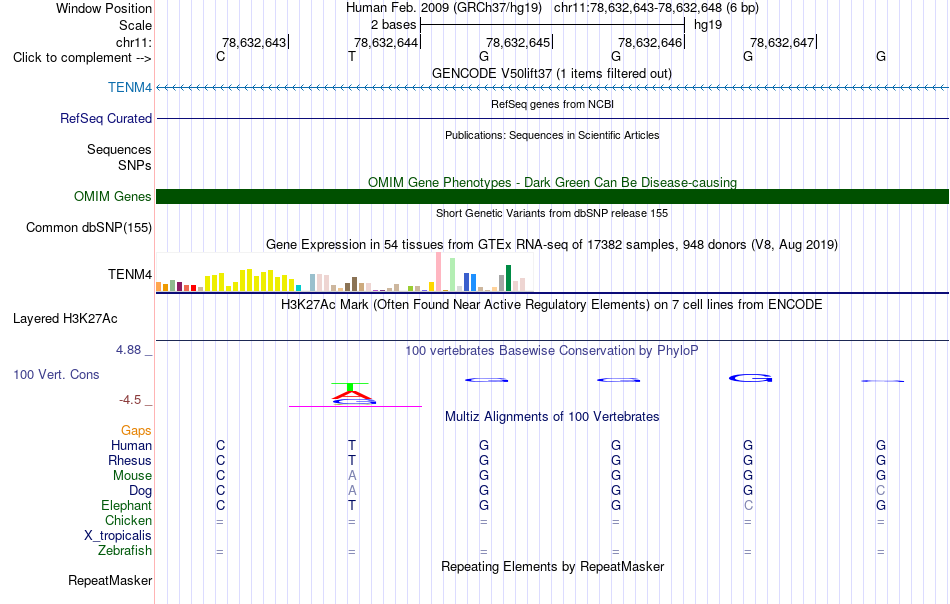The height and width of the screenshot is (604, 950).
Task: Click 'Click to complement -->' label
Action: click(x=82, y=58)
